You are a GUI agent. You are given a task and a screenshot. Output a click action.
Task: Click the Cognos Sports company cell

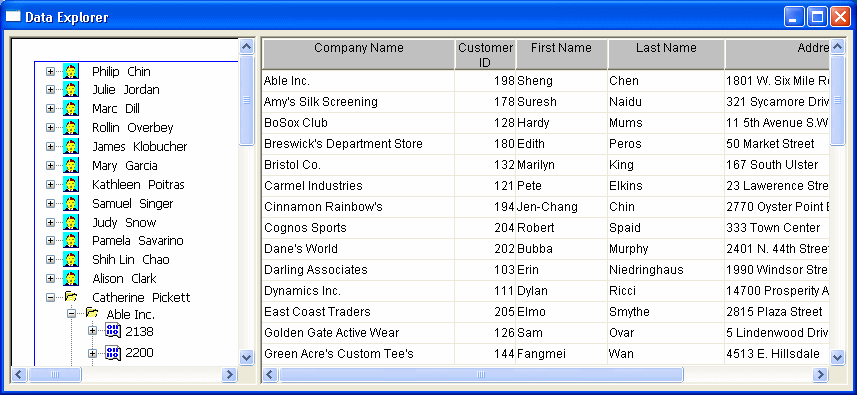click(x=359, y=228)
